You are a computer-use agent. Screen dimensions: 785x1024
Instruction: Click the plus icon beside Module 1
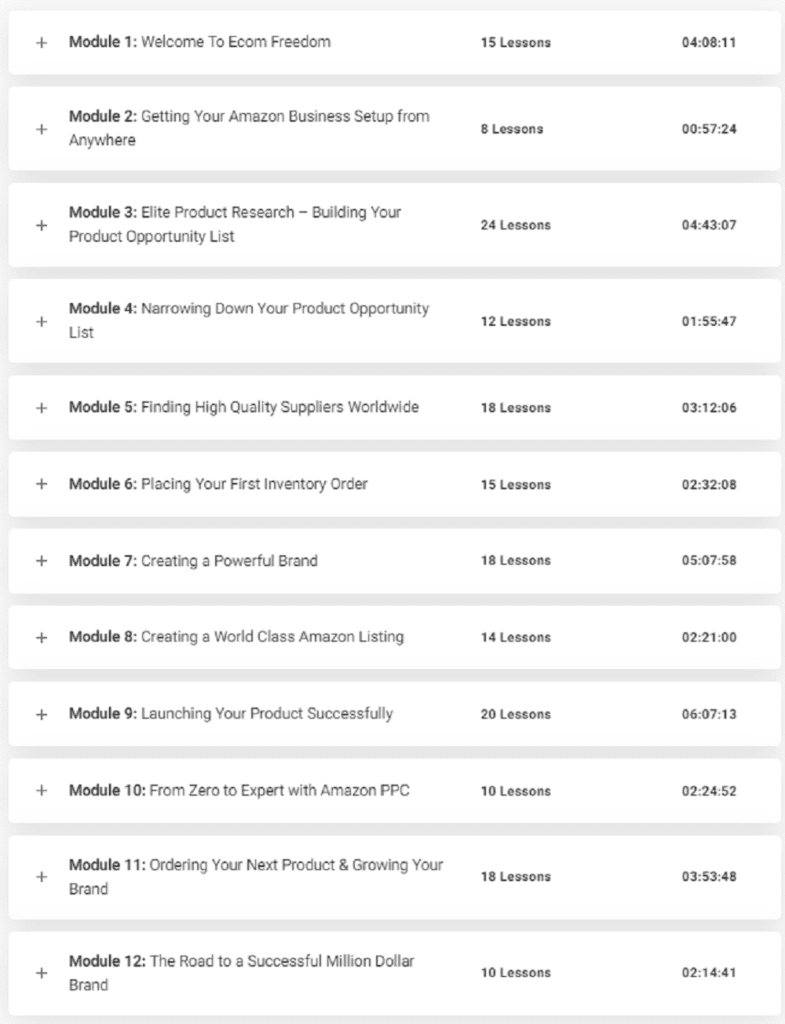coord(41,43)
